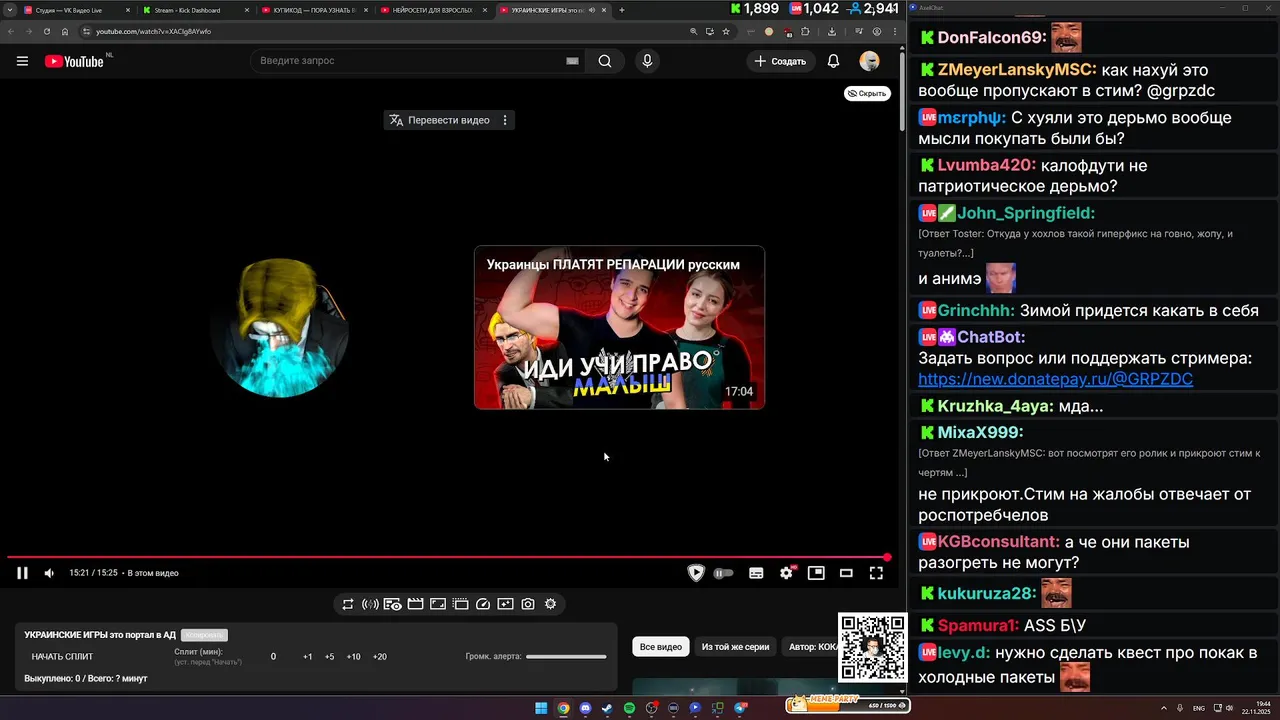The height and width of the screenshot is (720, 1280).
Task: Open the donatepay link in chat
Action: [1055, 379]
